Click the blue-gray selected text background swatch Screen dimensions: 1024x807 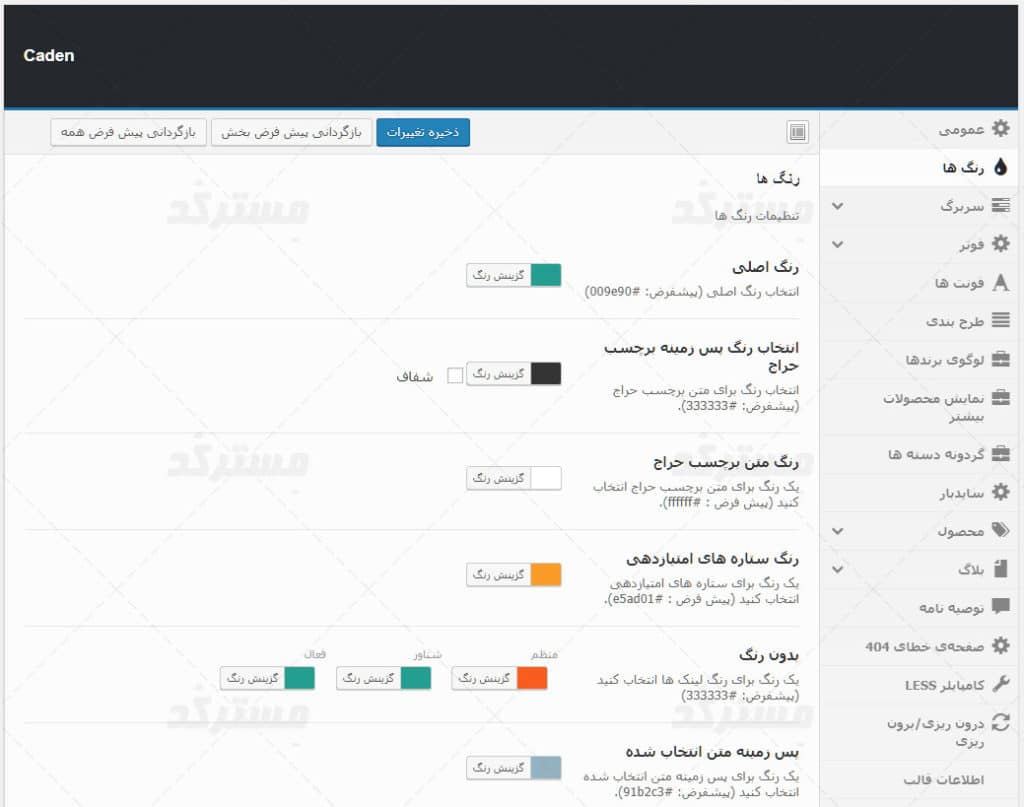tap(546, 768)
